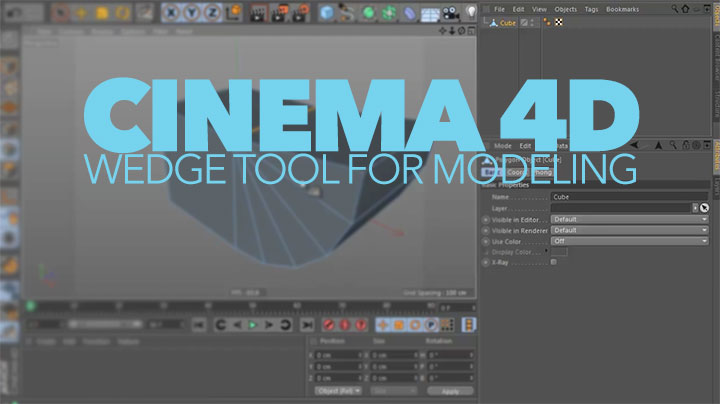Click green timeline playhead marker
Image resolution: width=720 pixels, height=404 pixels.
(x=30, y=305)
